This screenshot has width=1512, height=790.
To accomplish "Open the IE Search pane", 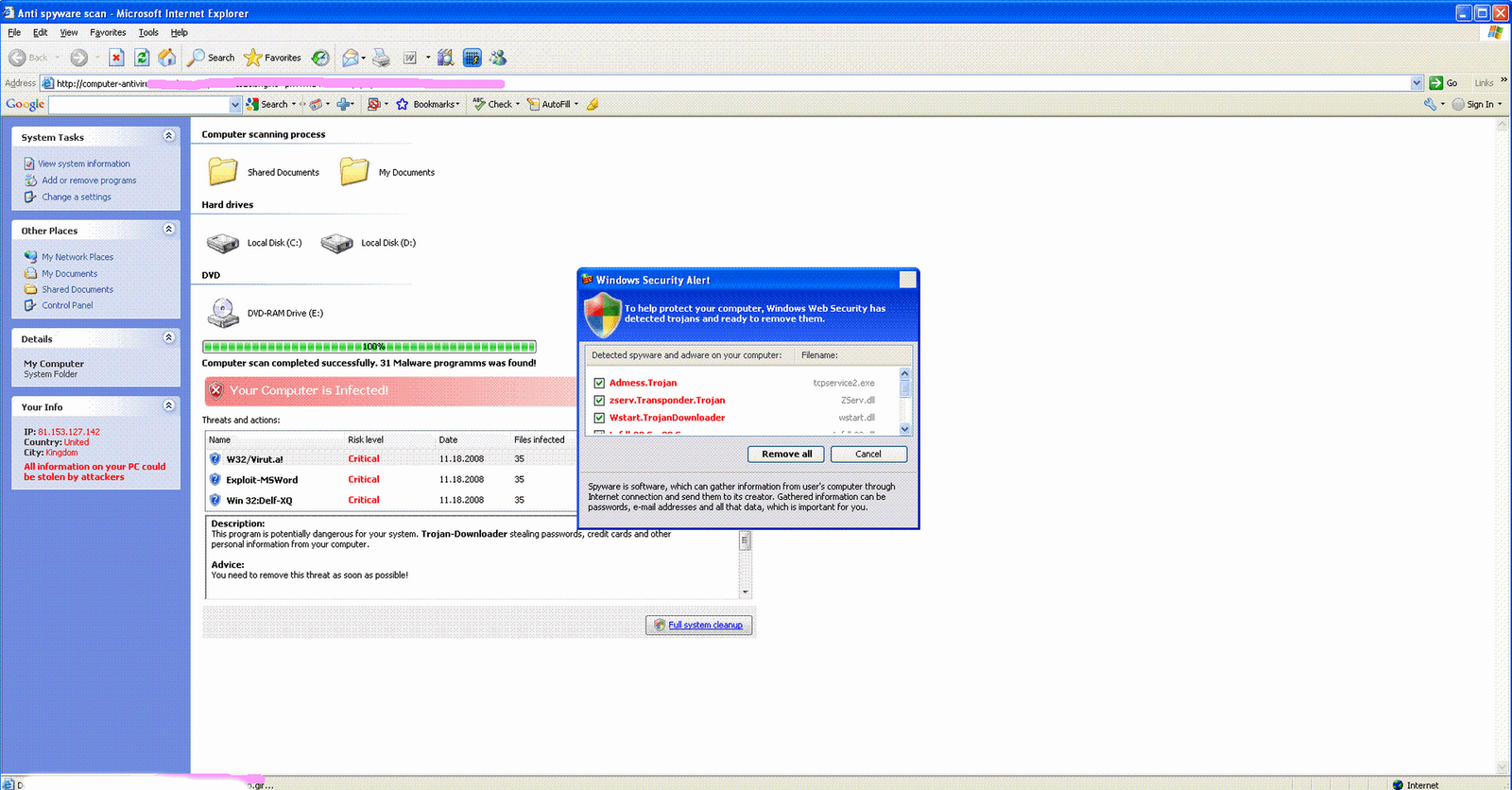I will [x=211, y=58].
